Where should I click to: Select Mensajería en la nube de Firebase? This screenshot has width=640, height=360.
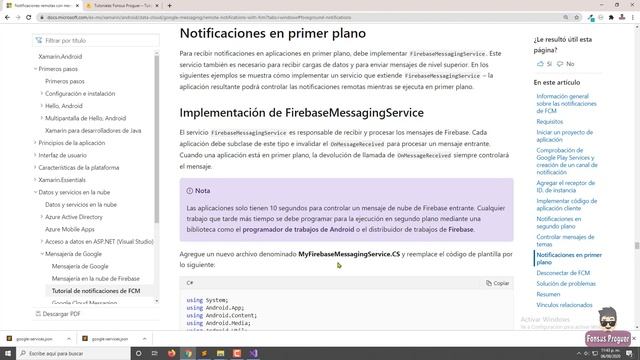tap(96, 278)
